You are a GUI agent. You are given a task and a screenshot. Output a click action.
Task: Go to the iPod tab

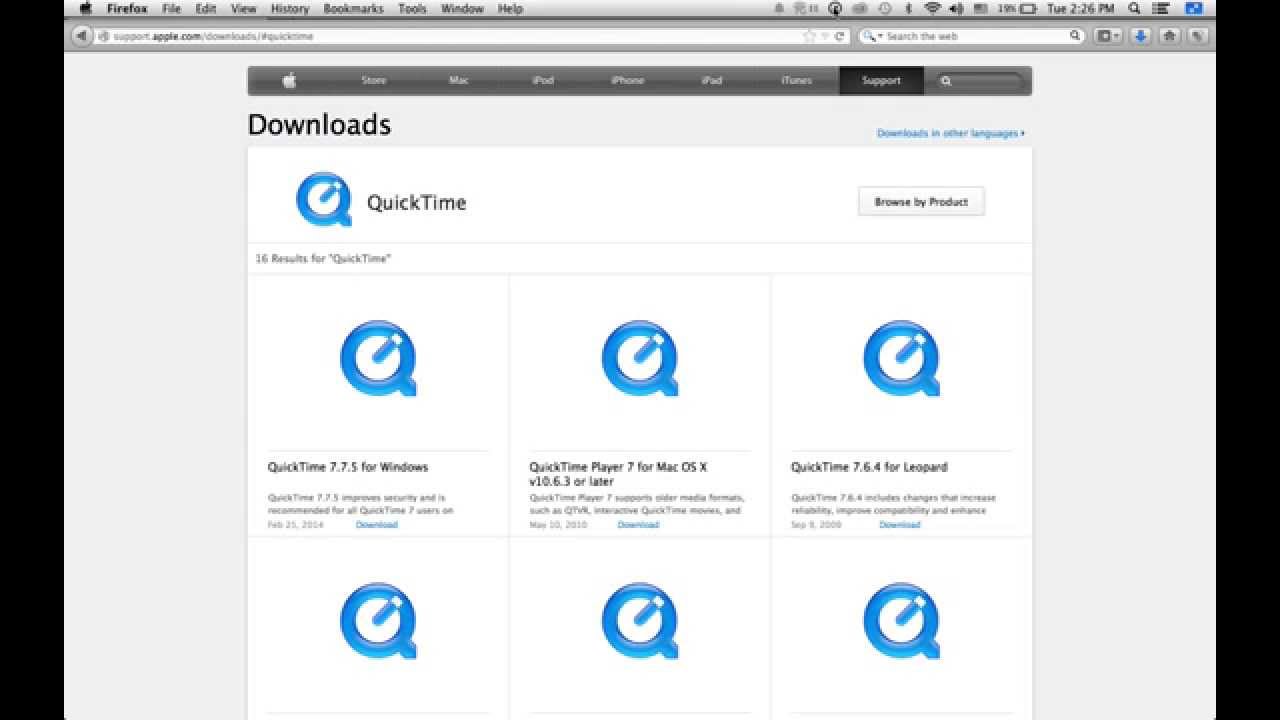tap(543, 81)
